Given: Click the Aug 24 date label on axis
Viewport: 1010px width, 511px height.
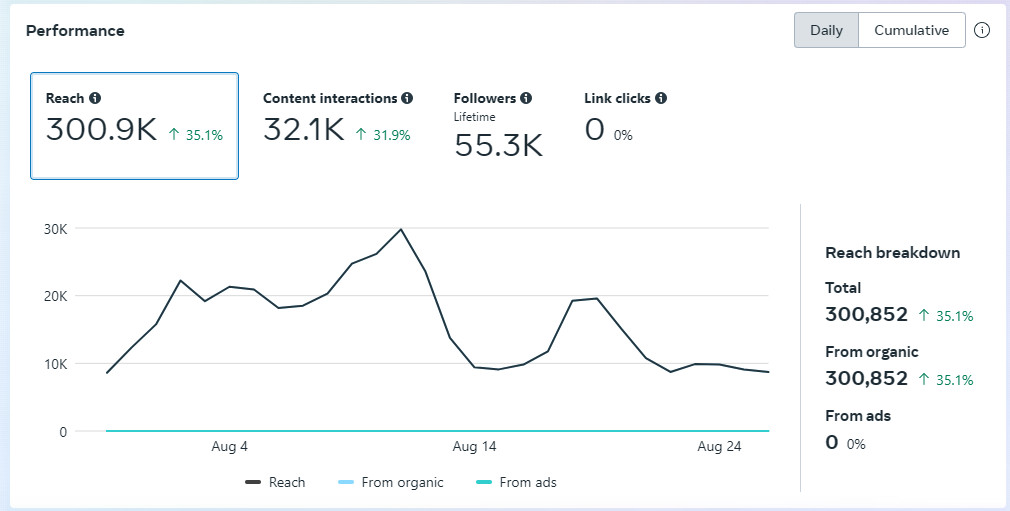Looking at the screenshot, I should (719, 446).
